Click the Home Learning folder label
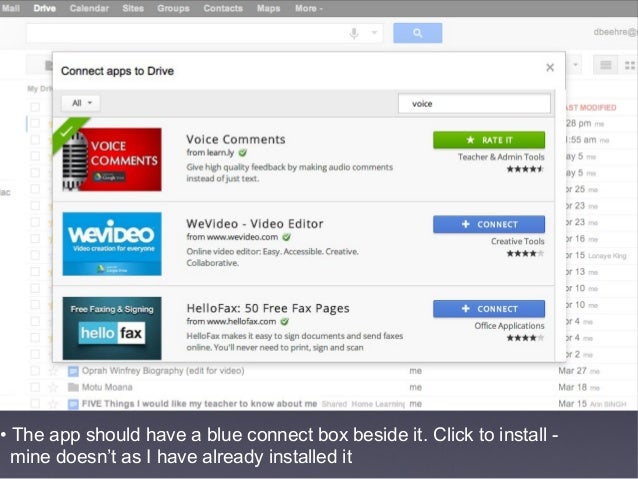Screen dimensions: 638x479 [378, 404]
